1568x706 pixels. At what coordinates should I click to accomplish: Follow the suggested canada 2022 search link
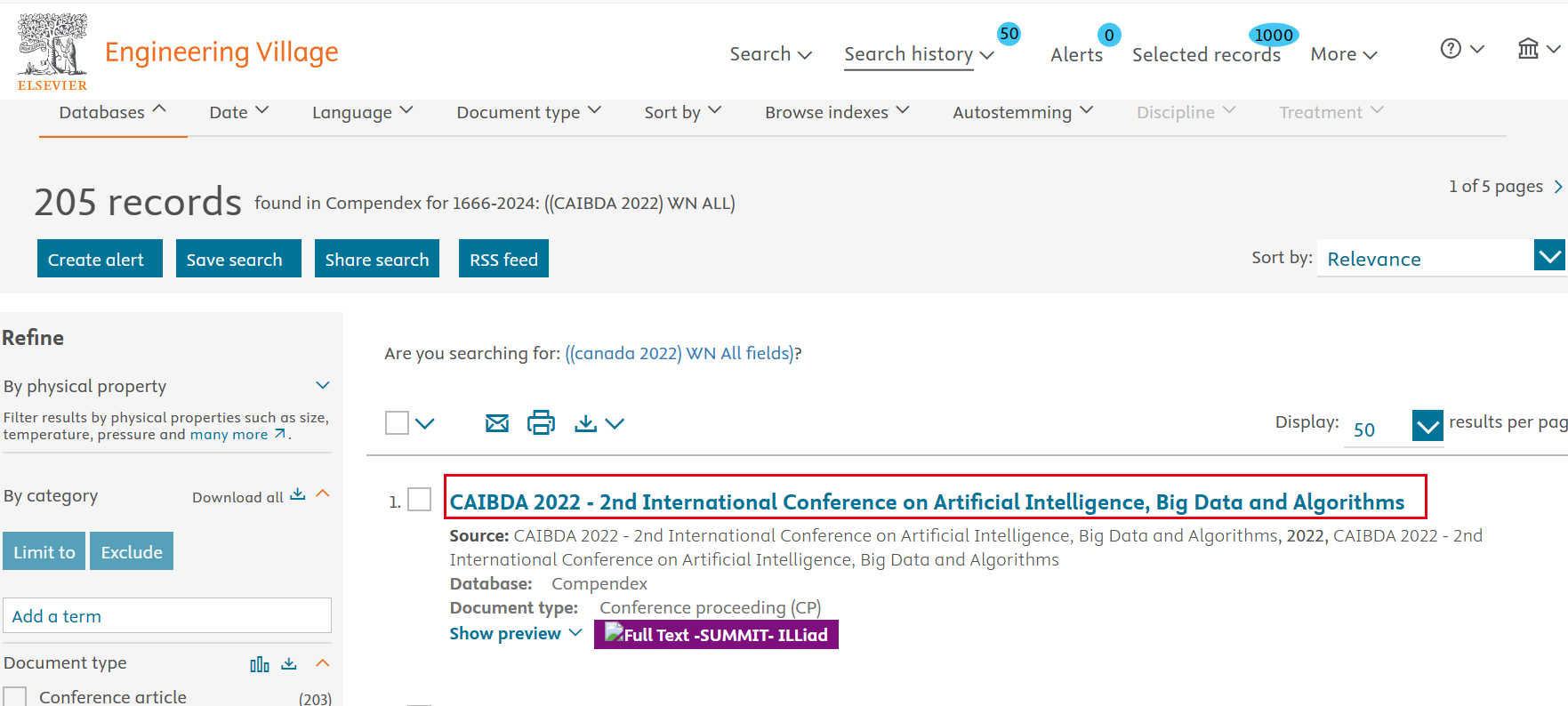pyautogui.click(x=679, y=353)
